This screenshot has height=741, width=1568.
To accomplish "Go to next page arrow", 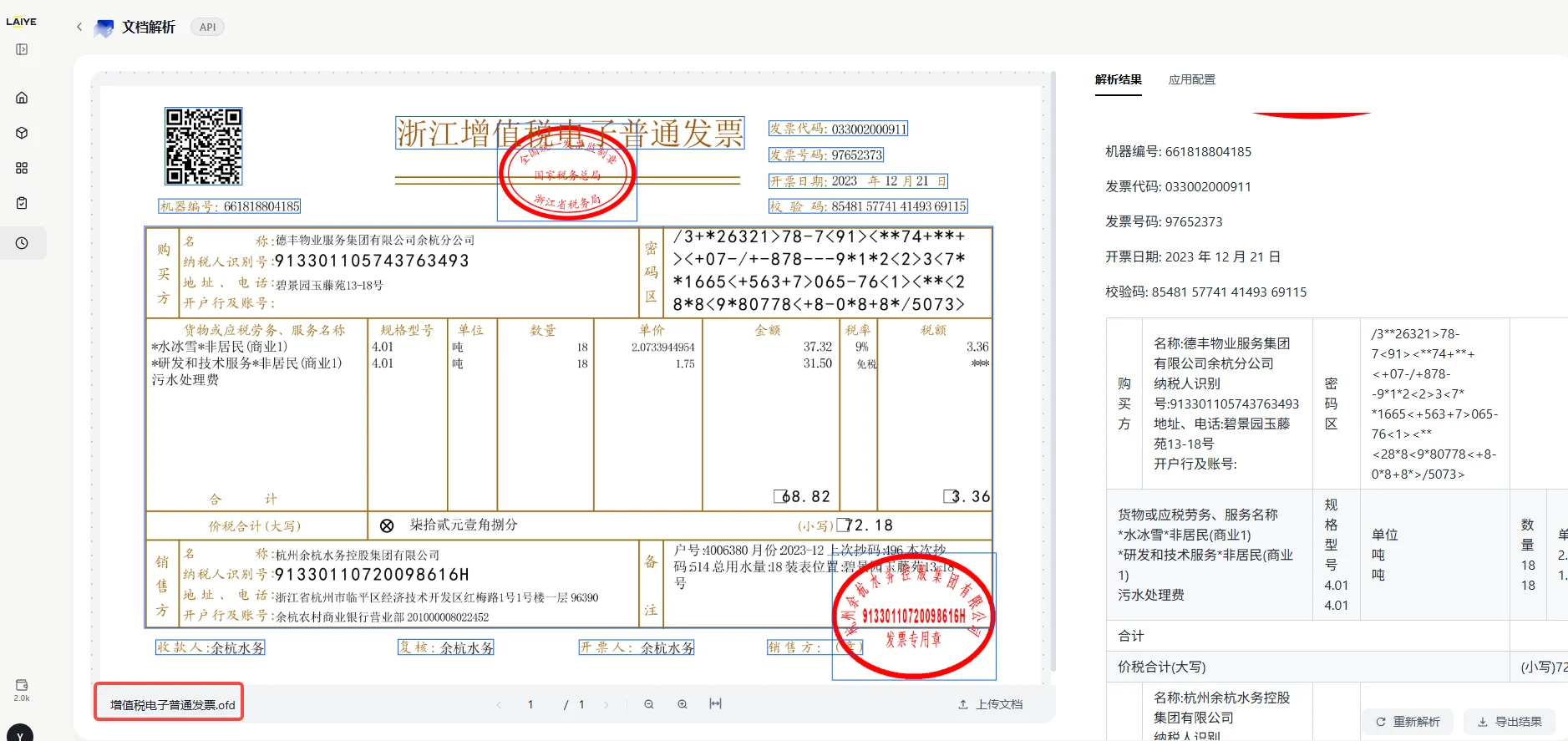I will 606,704.
